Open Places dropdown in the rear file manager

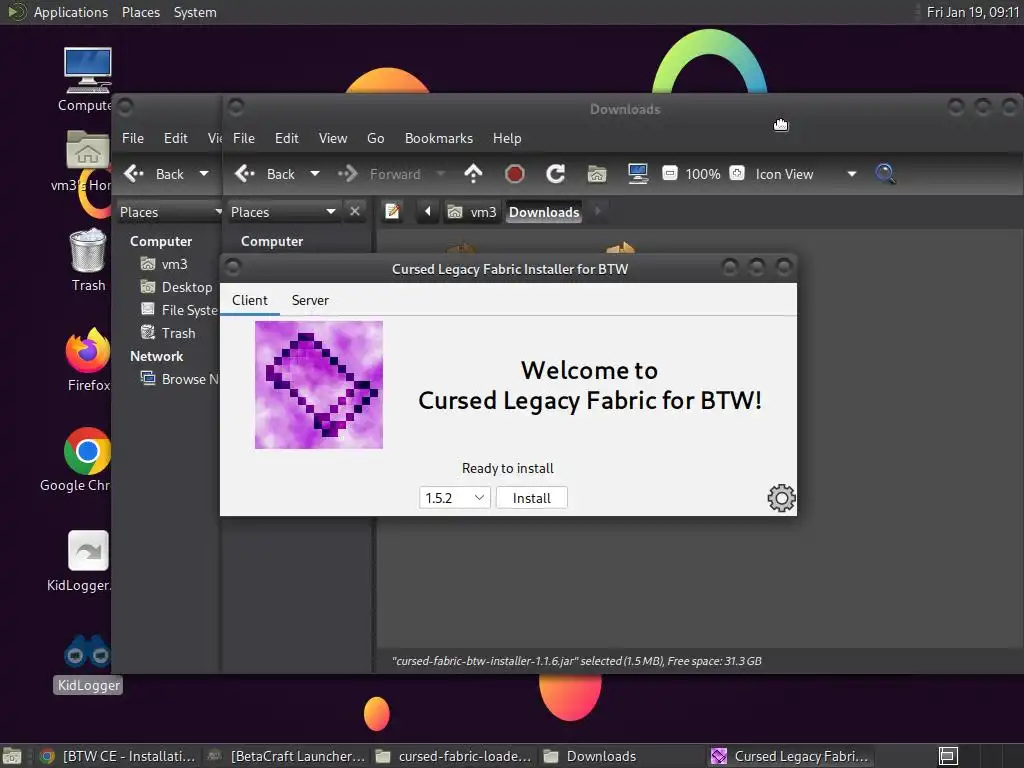[x=169, y=212]
